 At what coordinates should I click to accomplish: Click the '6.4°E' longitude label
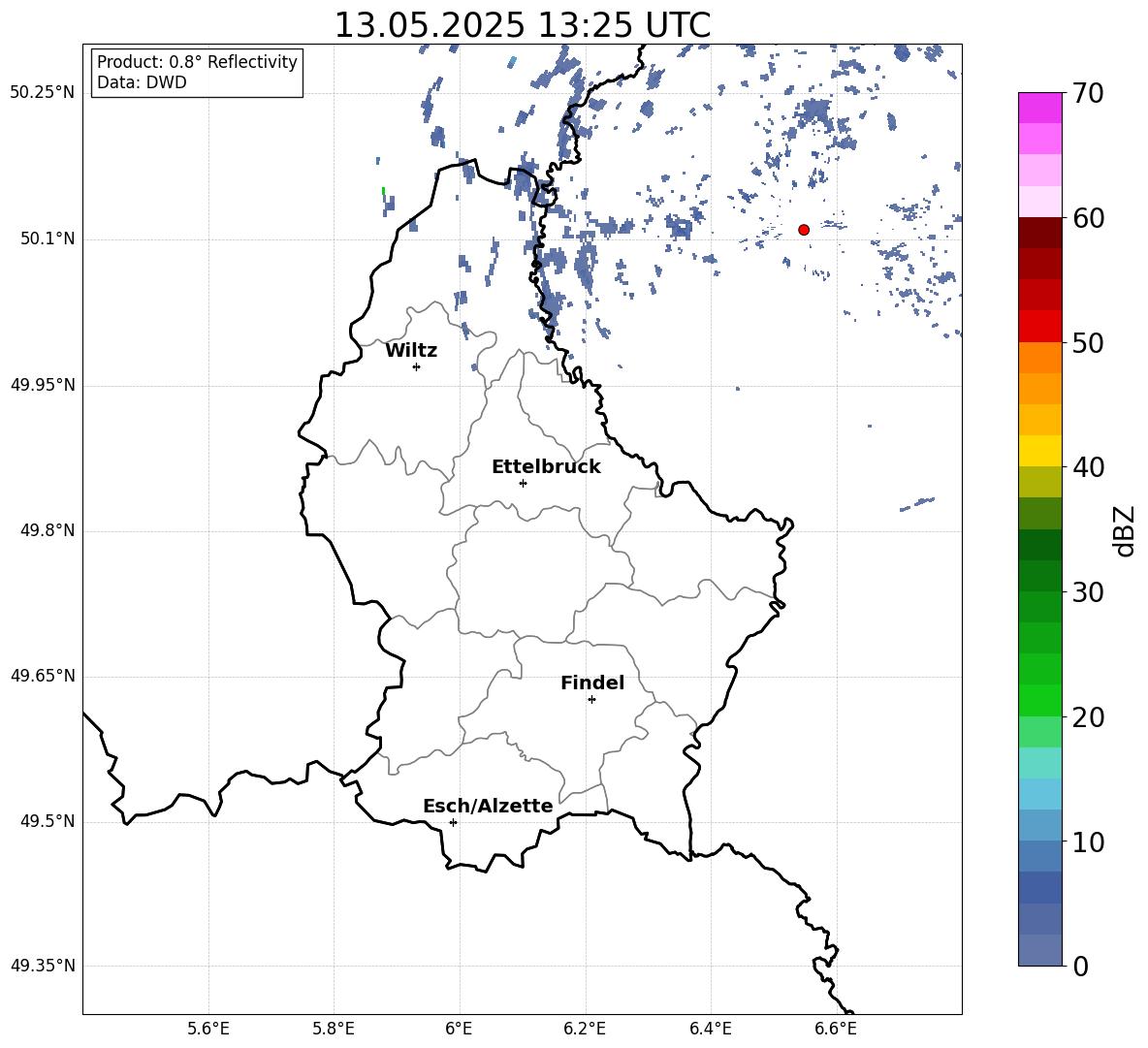[710, 1029]
